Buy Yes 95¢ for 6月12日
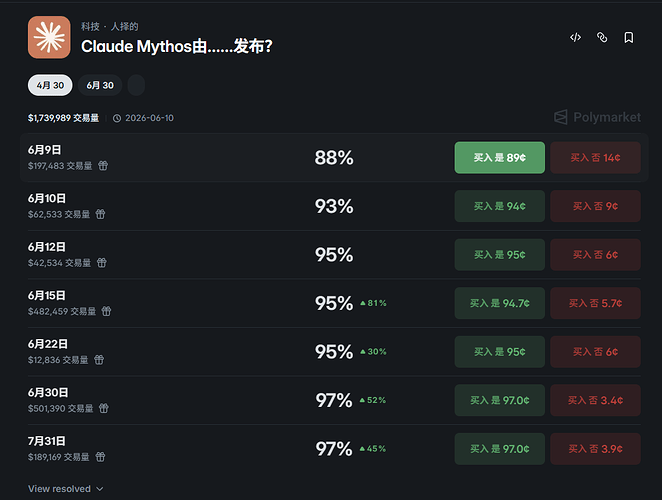The image size is (662, 500). [x=499, y=255]
